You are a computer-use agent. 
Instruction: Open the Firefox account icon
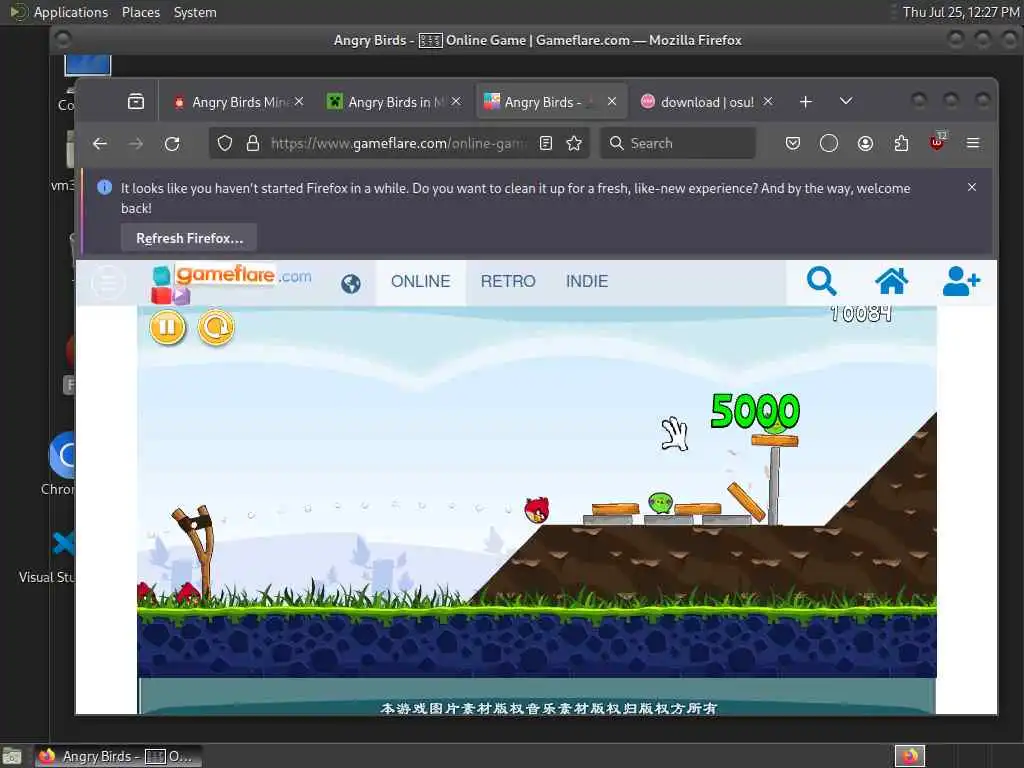[865, 143]
